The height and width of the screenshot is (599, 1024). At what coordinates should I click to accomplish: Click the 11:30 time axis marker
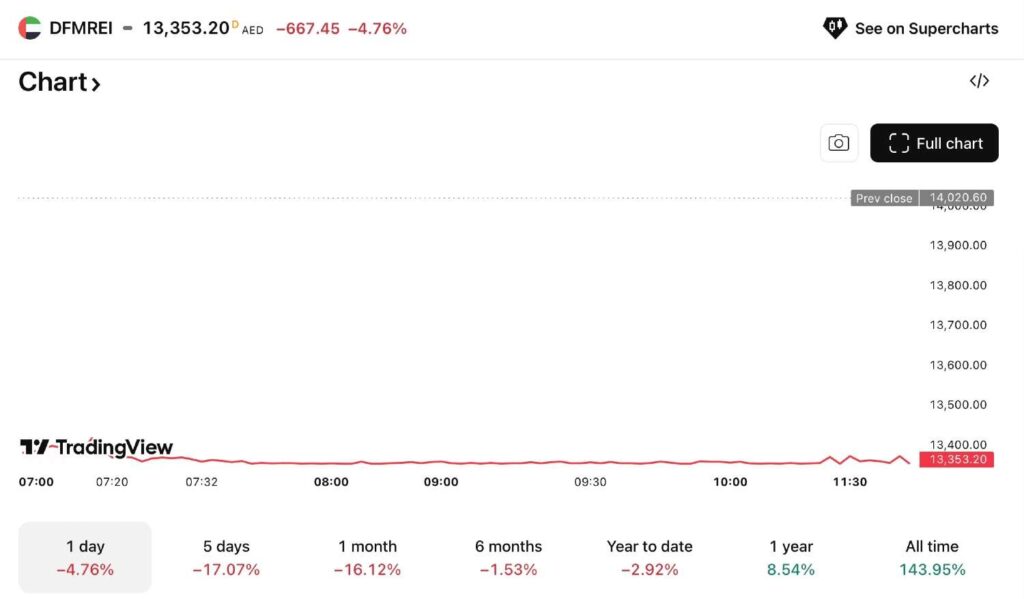[x=849, y=482]
